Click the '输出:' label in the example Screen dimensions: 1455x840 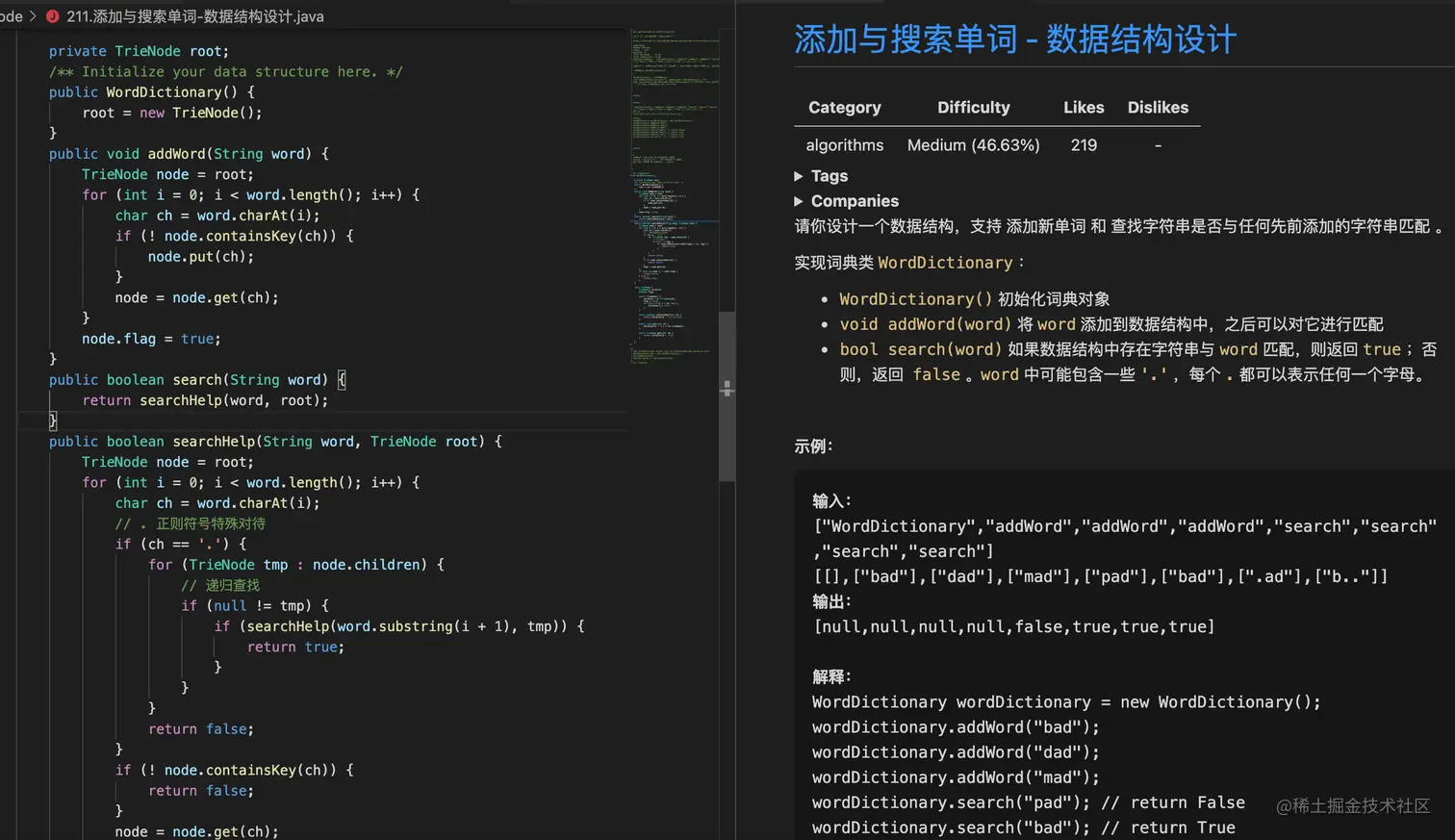tap(832, 601)
